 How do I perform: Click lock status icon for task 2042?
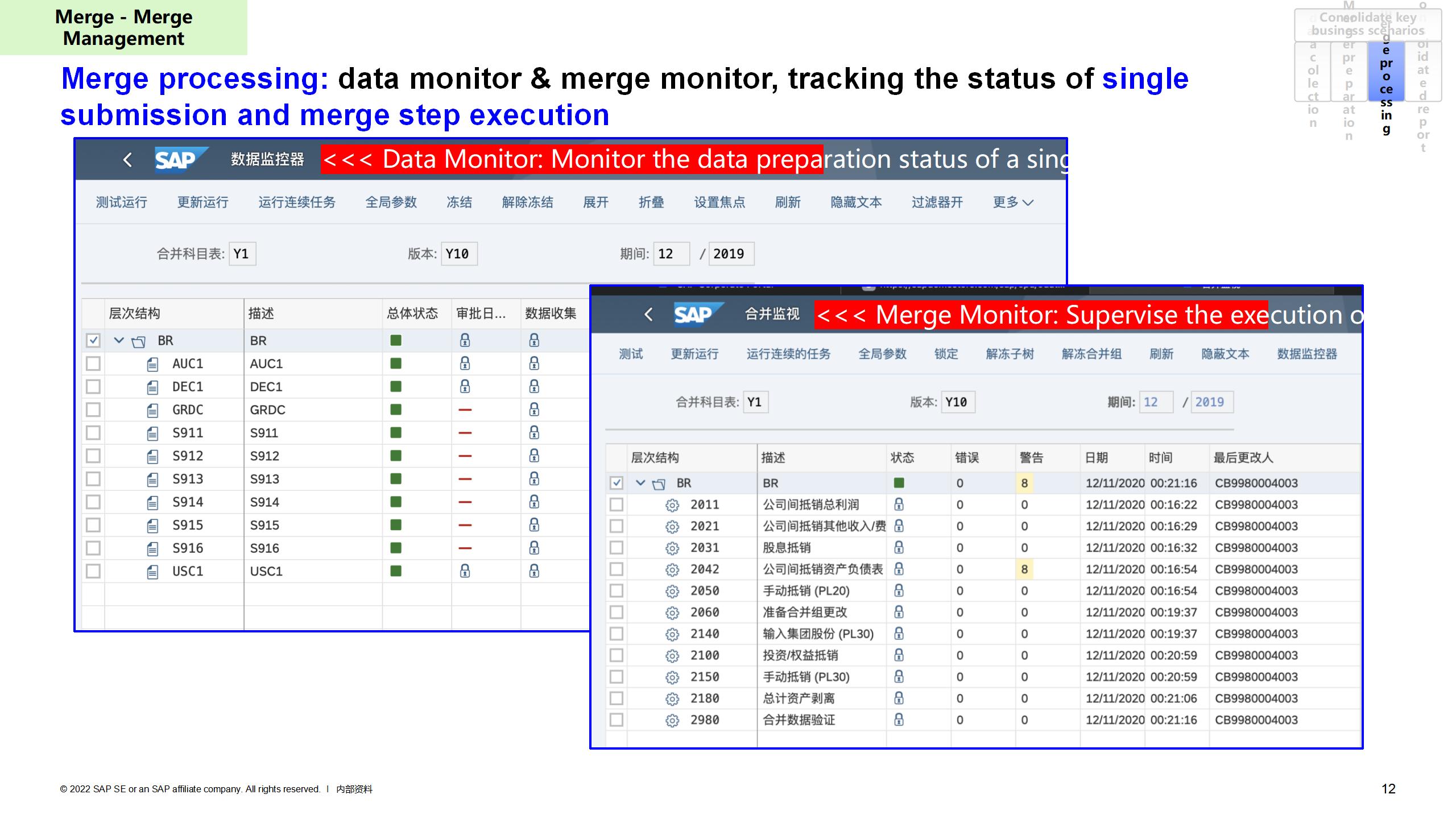click(899, 569)
